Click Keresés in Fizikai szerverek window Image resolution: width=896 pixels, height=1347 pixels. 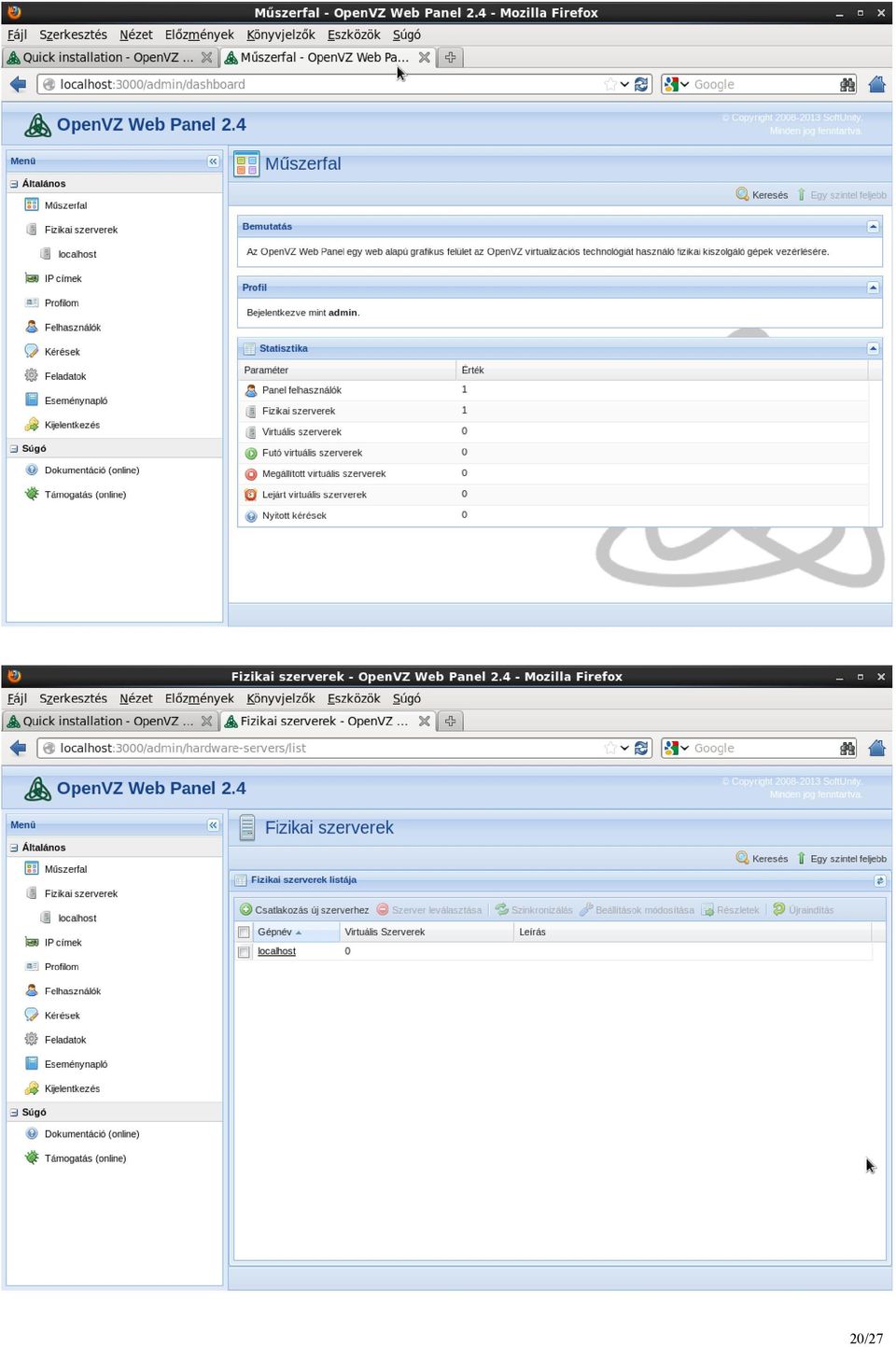(x=762, y=859)
